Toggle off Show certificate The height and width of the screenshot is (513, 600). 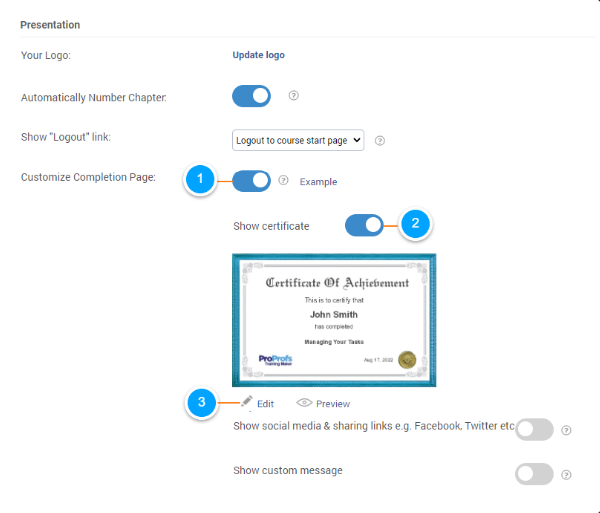[365, 225]
